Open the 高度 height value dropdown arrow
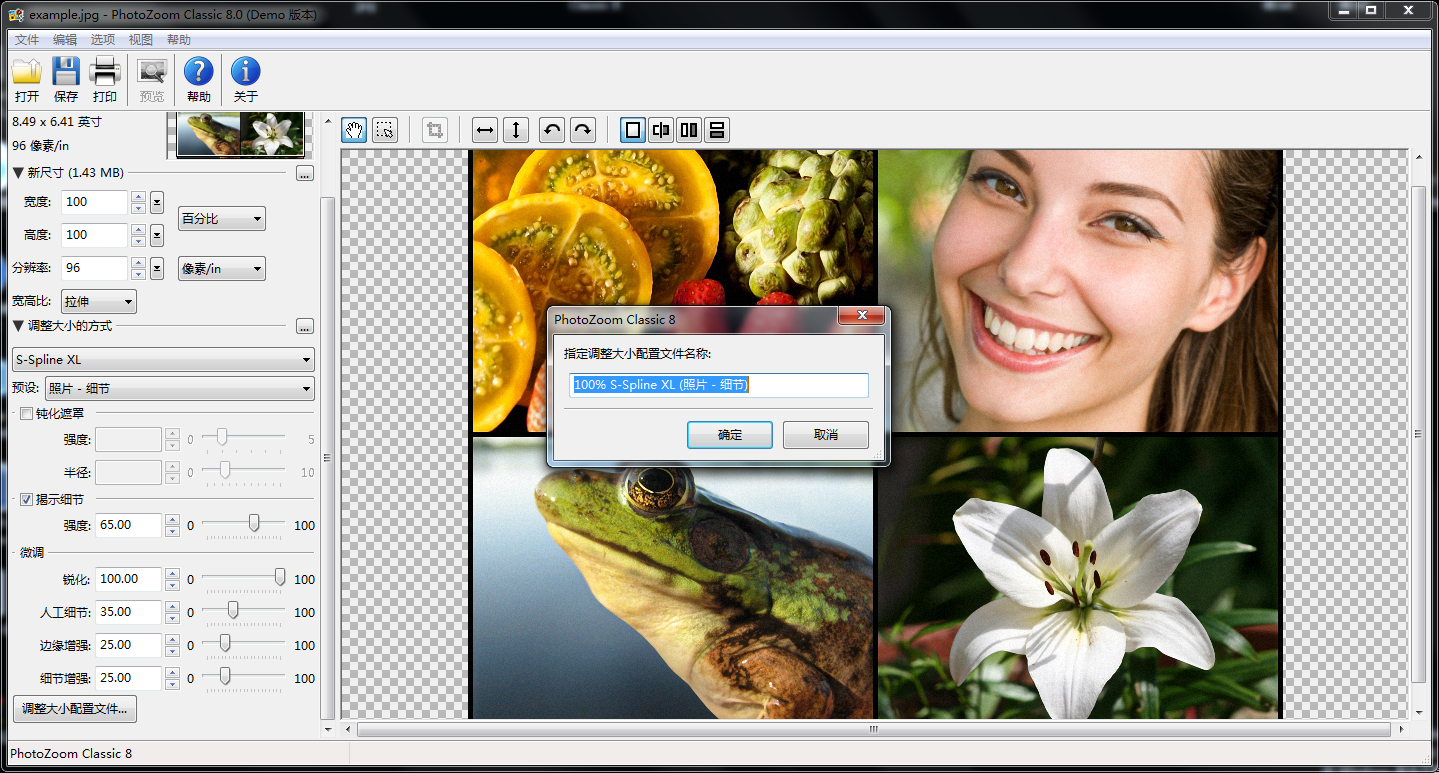Screen dimensions: 1439x773 [x=157, y=235]
